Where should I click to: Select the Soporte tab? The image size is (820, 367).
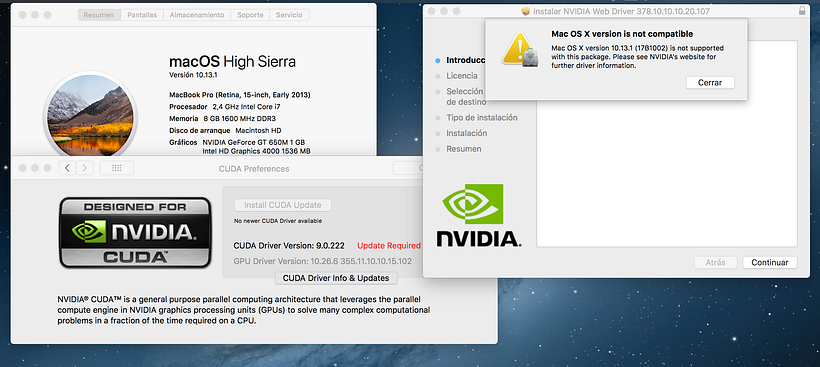pos(250,15)
